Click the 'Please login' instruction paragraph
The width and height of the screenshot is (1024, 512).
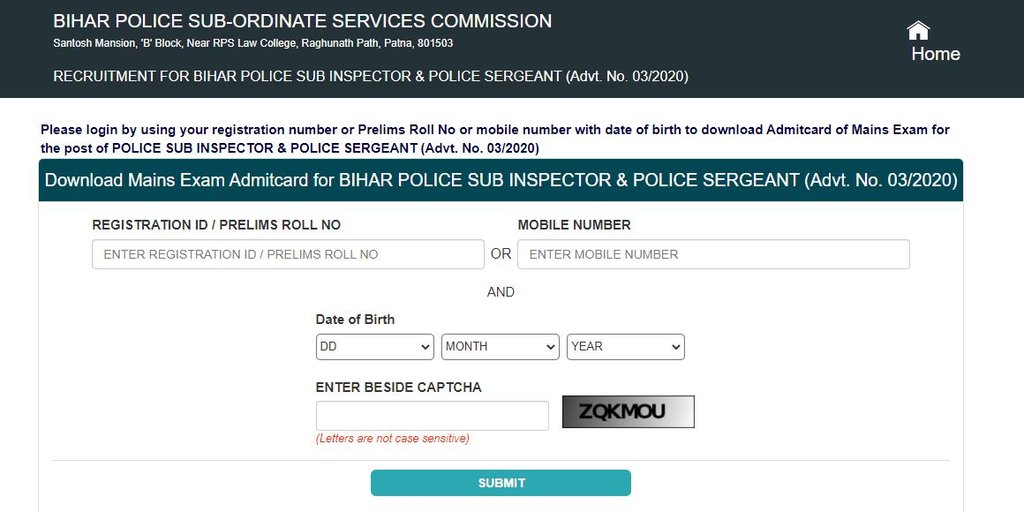point(495,139)
